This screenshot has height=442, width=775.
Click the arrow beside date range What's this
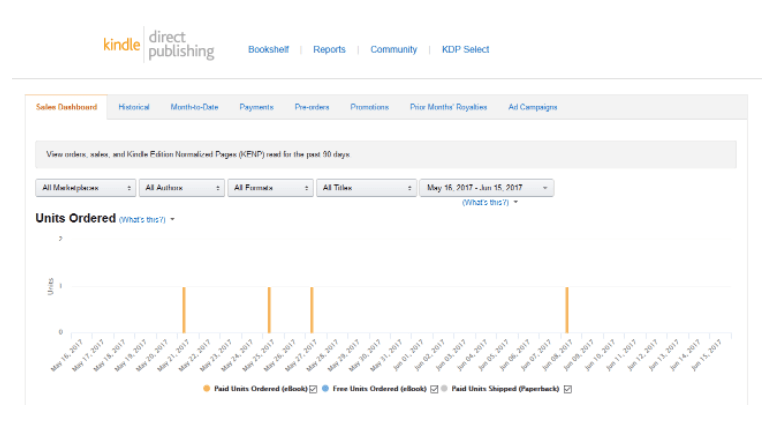[515, 202]
